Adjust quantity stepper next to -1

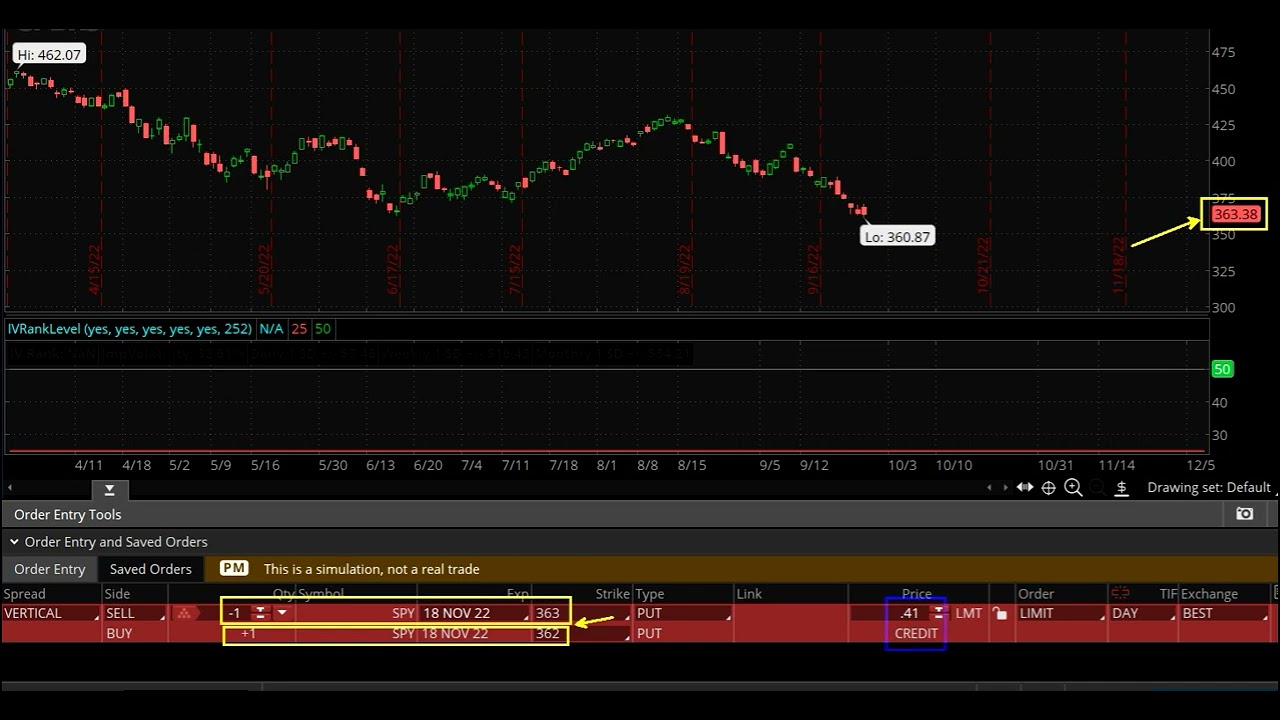click(261, 613)
